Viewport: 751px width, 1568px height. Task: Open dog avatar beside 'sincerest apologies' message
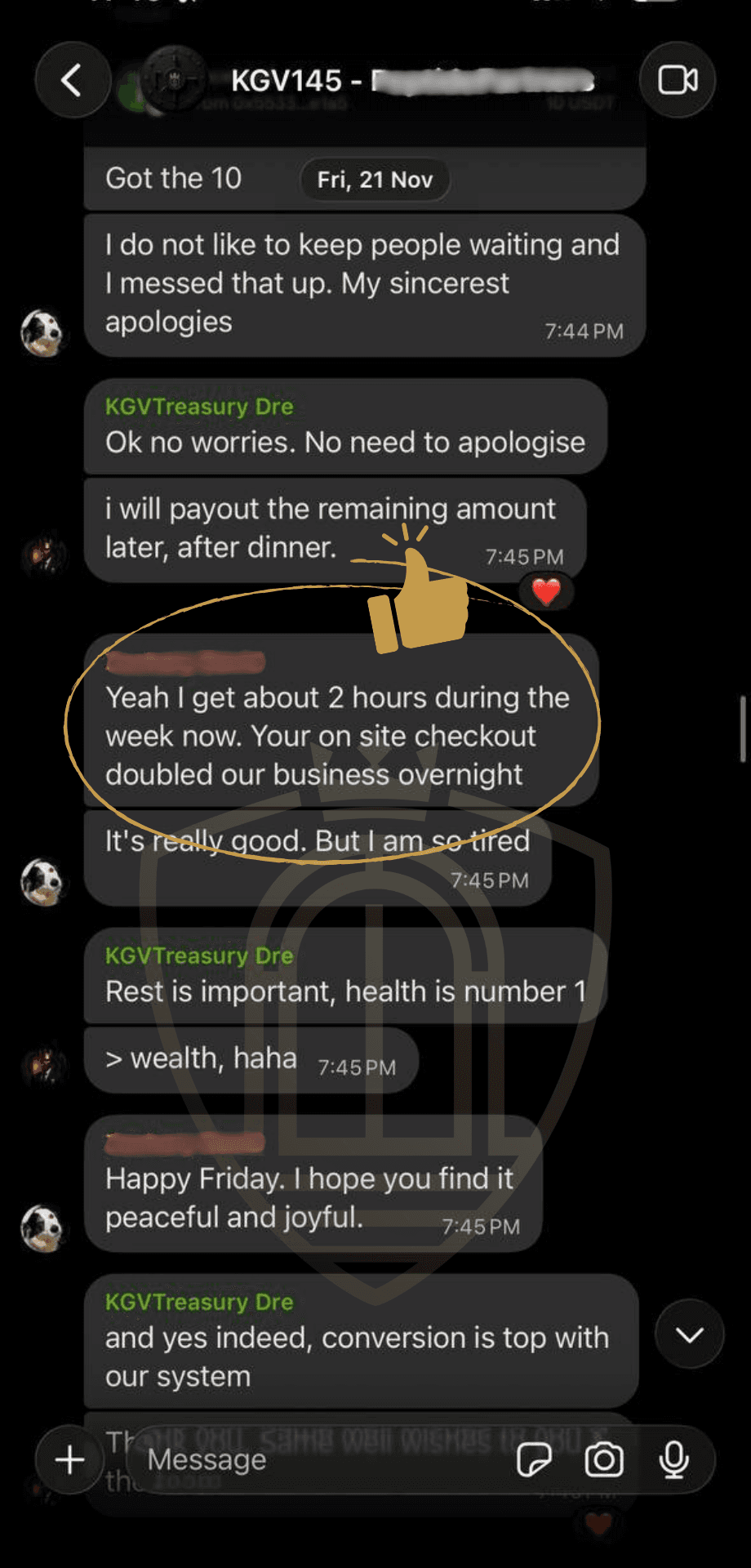tap(42, 332)
